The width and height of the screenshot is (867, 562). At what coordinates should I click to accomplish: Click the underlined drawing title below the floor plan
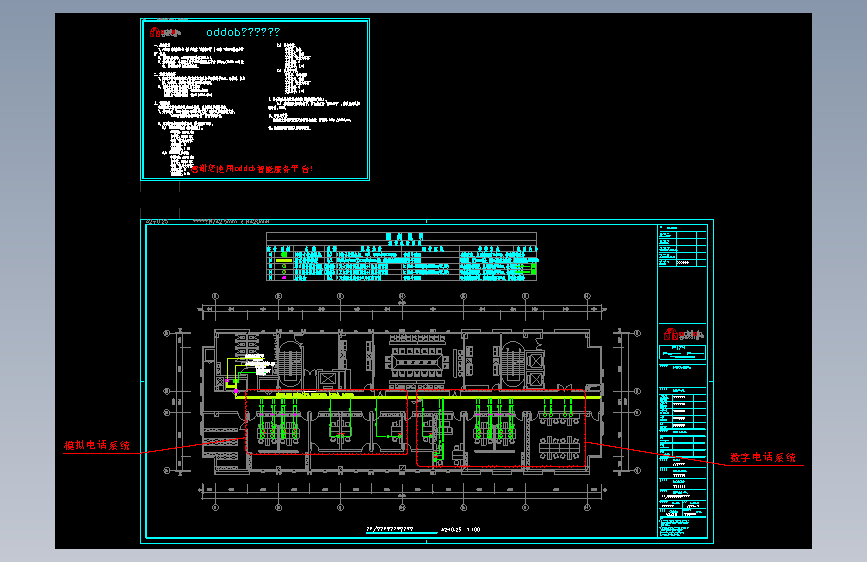[390, 529]
